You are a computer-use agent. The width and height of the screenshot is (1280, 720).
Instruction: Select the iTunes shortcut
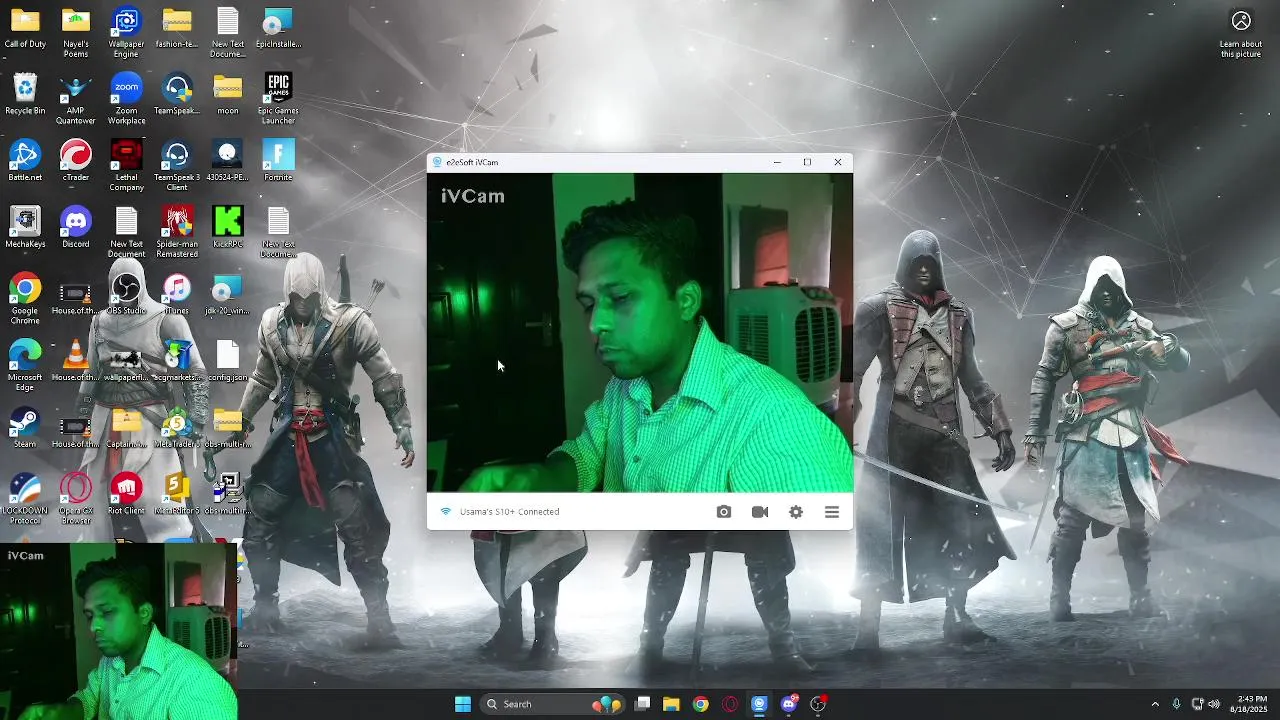click(x=177, y=295)
